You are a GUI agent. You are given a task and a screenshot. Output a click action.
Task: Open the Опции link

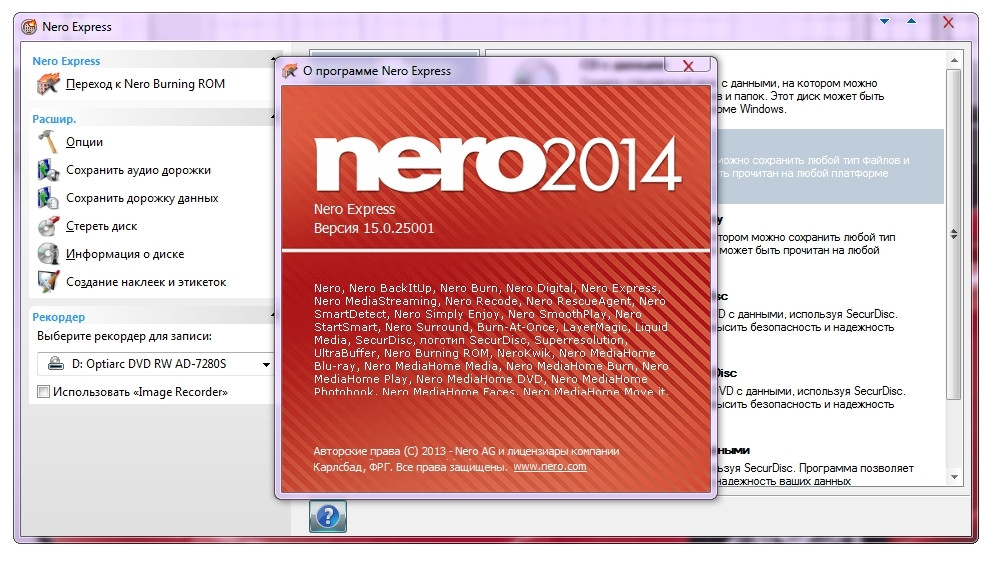coord(84,142)
